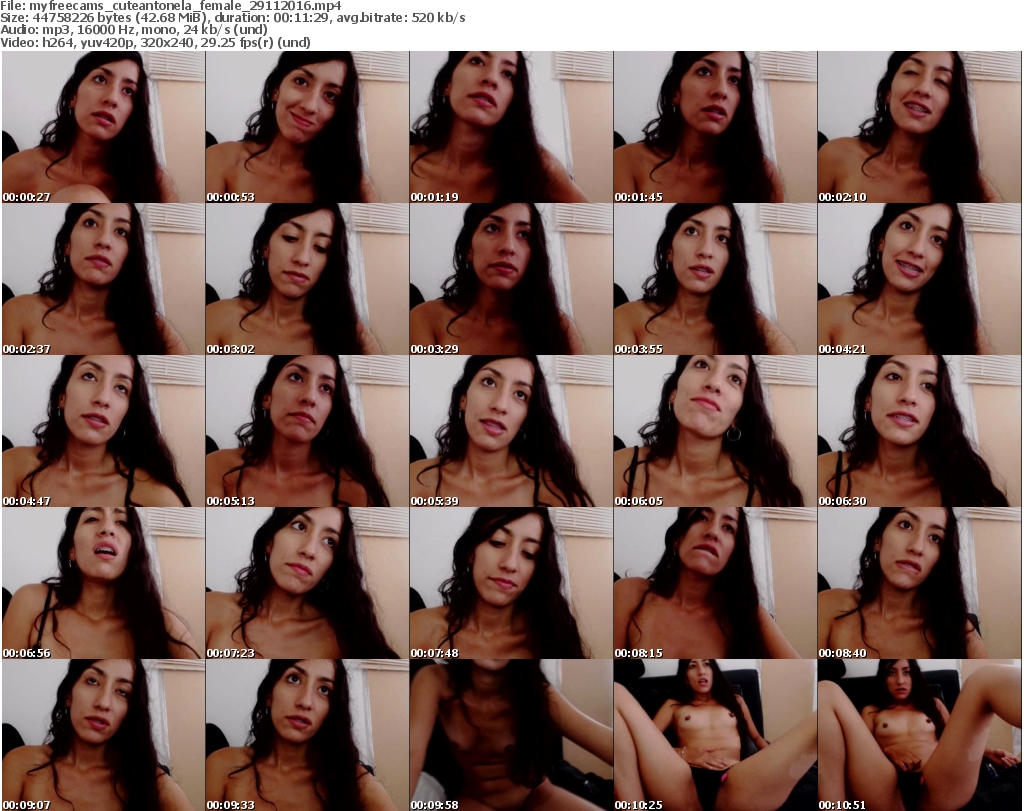Choose the thumbnail at 00:02:10

coord(919,127)
